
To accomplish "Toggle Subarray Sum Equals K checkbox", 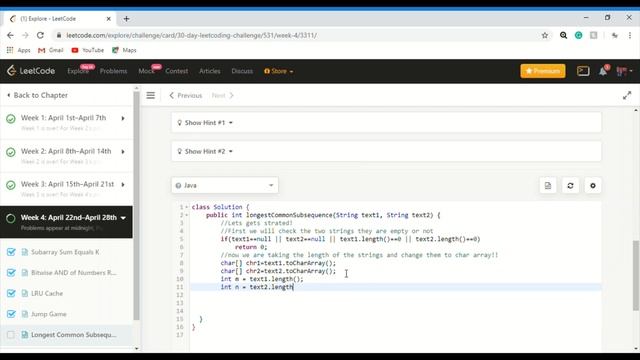I will tap(11, 252).
